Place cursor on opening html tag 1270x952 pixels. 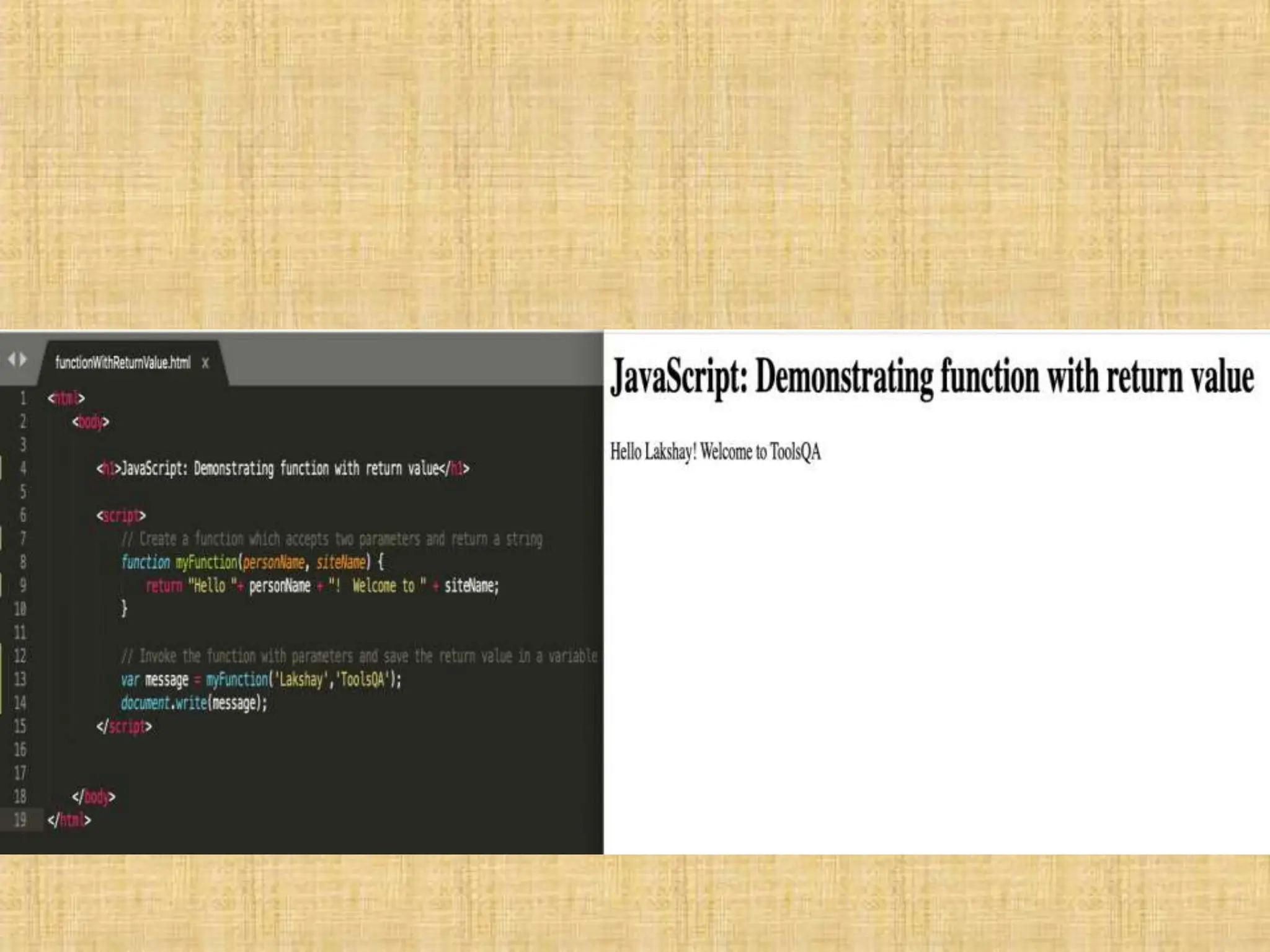click(66, 398)
